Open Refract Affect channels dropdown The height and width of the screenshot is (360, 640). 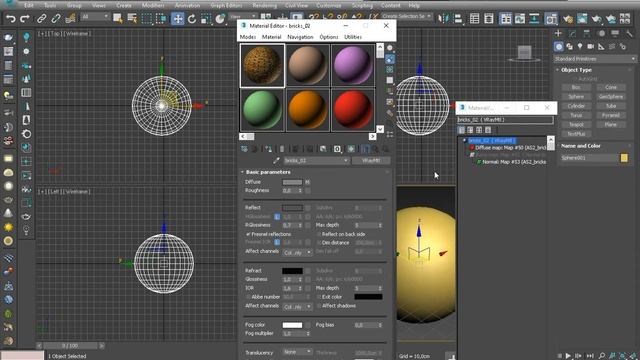click(297, 306)
